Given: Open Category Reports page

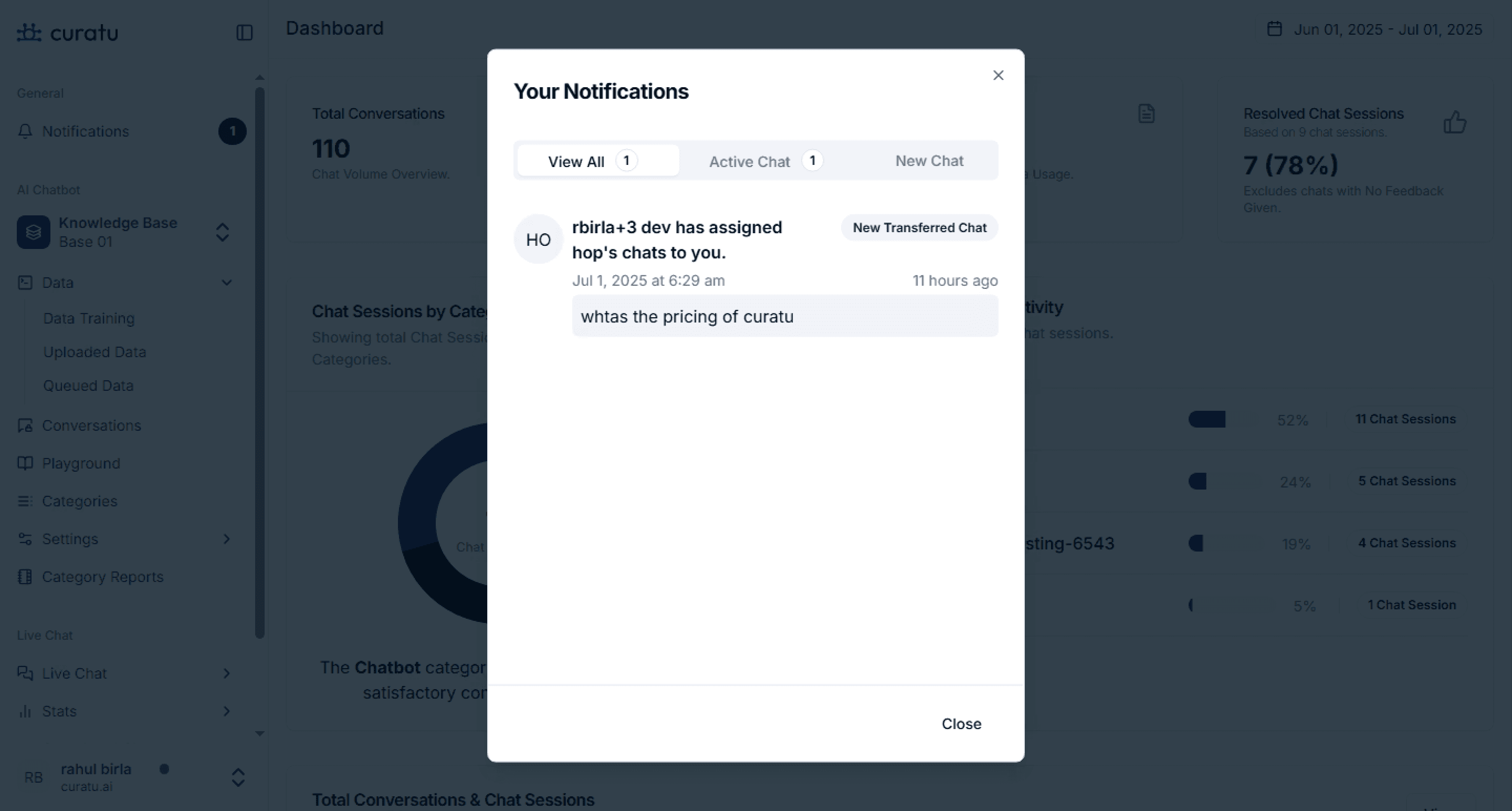Looking at the screenshot, I should (x=103, y=577).
